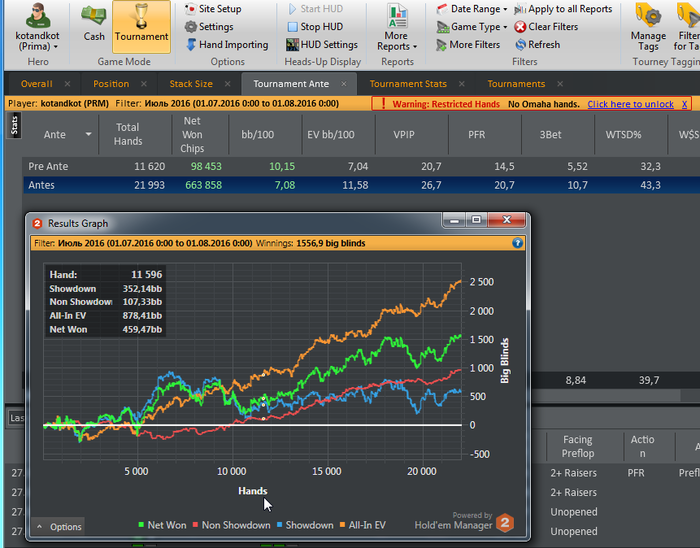The height and width of the screenshot is (548, 700).
Task: Click the Start HUD button
Action: [315, 9]
